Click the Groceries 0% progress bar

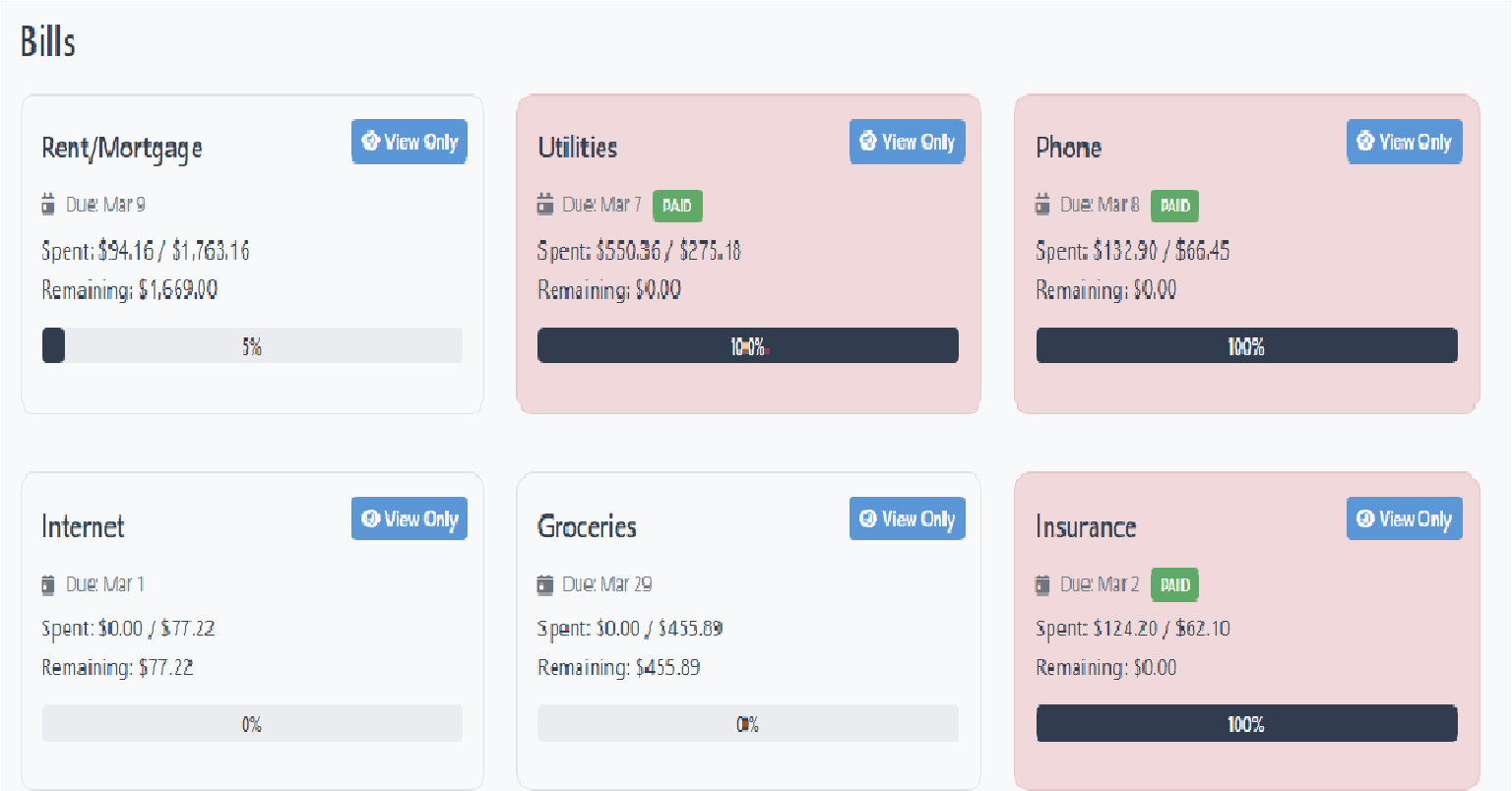point(748,723)
